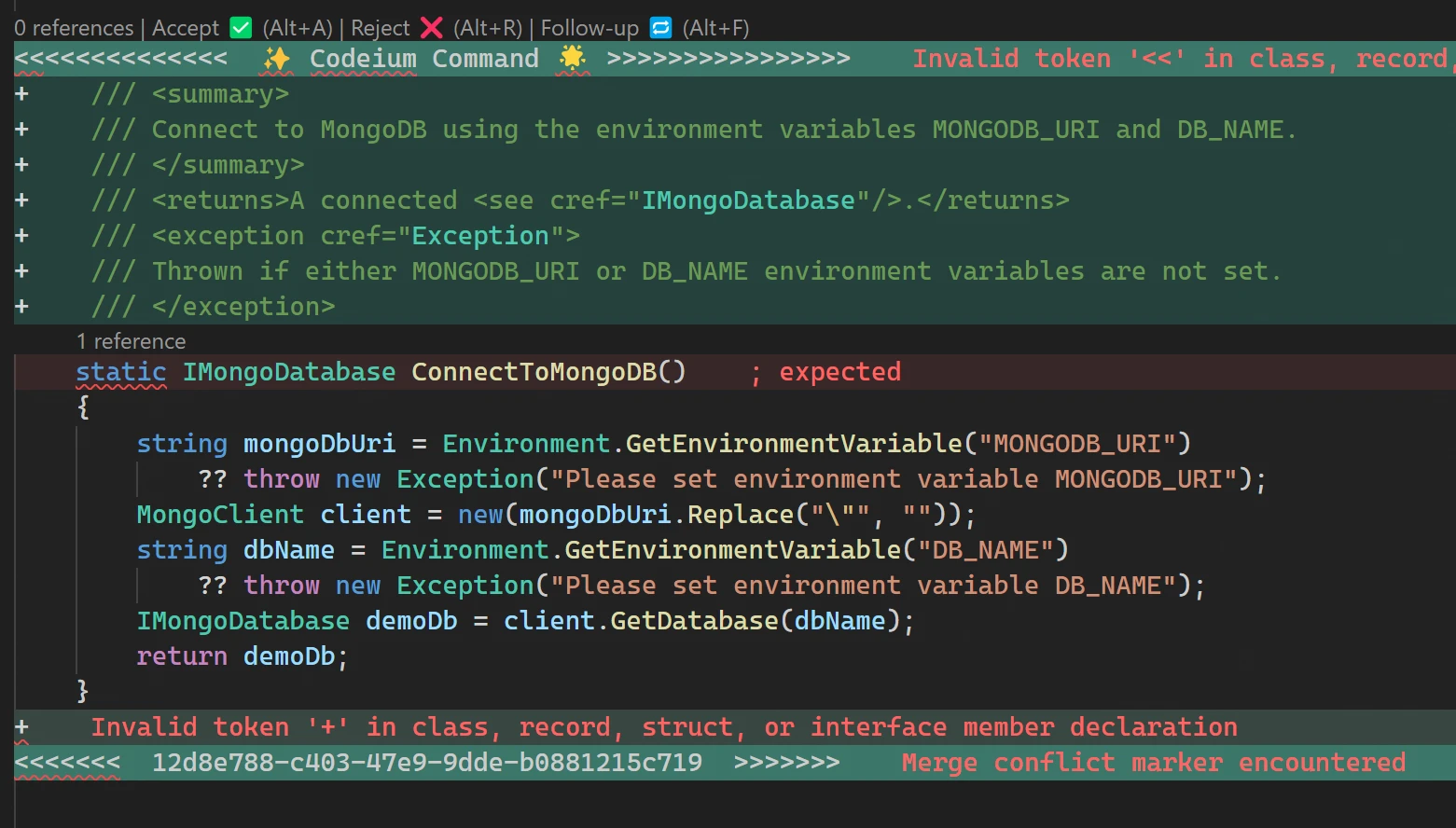Click the blue Follow-up loop icon
Image resolution: width=1456 pixels, height=828 pixels.
point(660,28)
